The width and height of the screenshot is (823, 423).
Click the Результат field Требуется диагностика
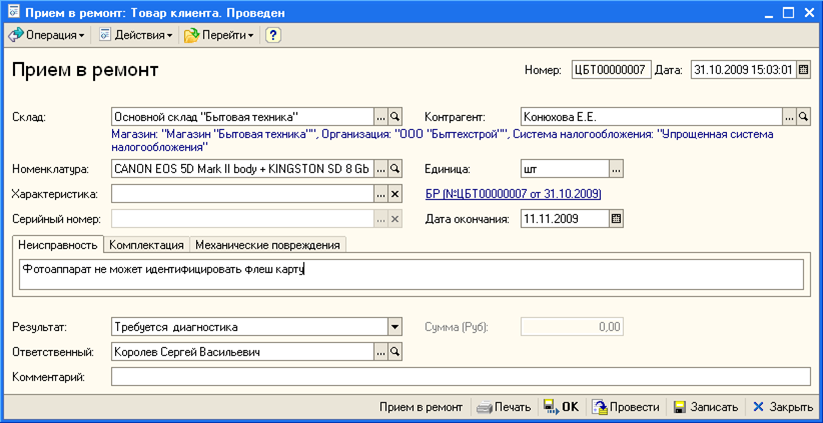[250, 327]
